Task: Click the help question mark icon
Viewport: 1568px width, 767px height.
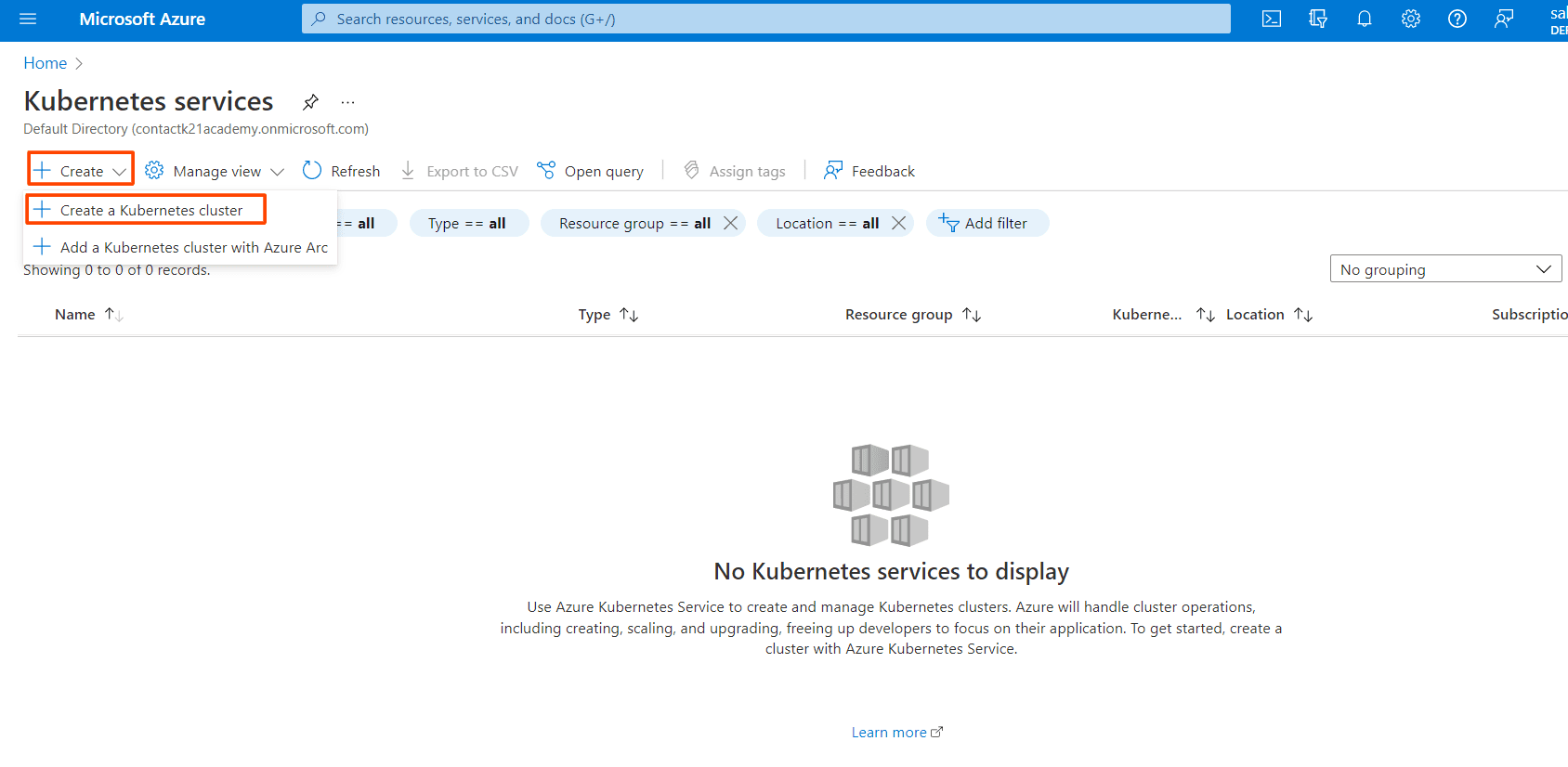Action: pyautogui.click(x=1457, y=19)
